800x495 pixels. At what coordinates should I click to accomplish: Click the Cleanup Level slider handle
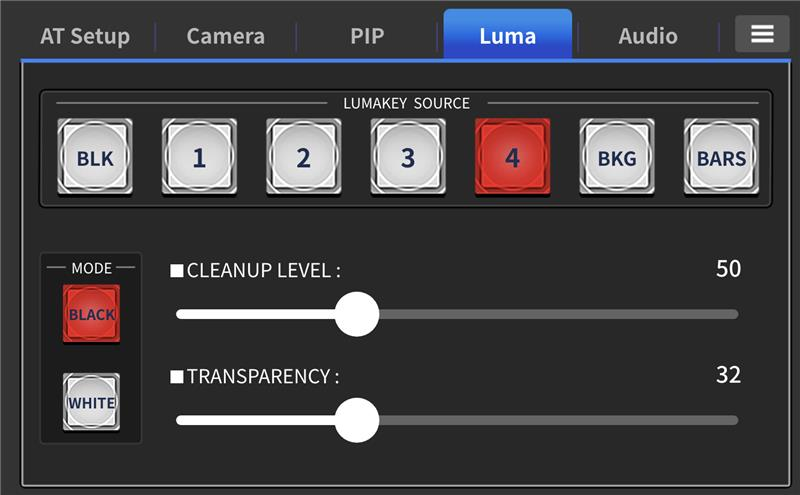[x=356, y=314]
